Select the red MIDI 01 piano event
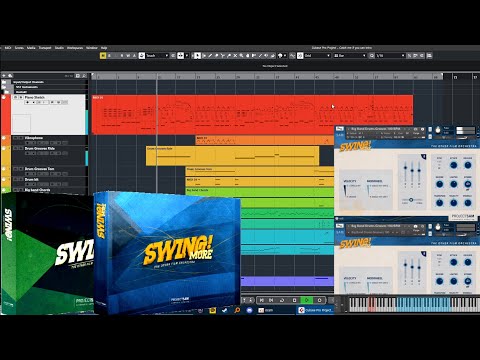The image size is (480, 360). coord(252,115)
